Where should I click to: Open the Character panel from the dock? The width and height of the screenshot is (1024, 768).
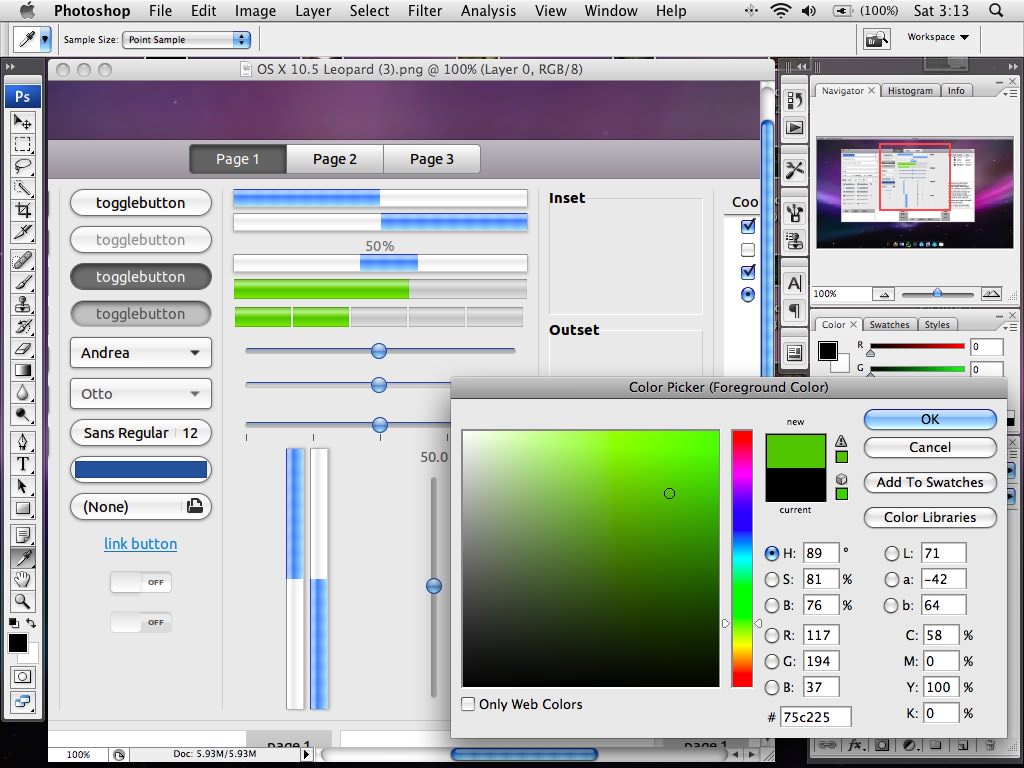coord(794,283)
